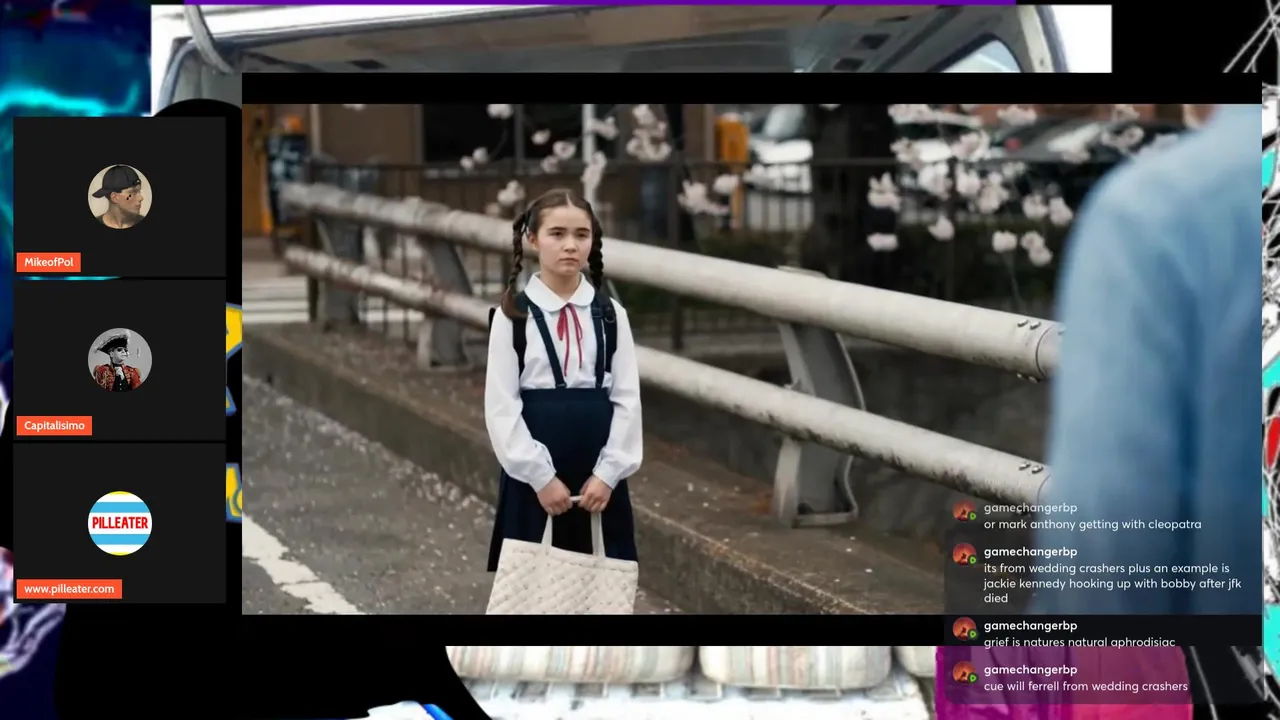Click username above 'grief is natures' message
1280x720 pixels.
coord(1030,626)
